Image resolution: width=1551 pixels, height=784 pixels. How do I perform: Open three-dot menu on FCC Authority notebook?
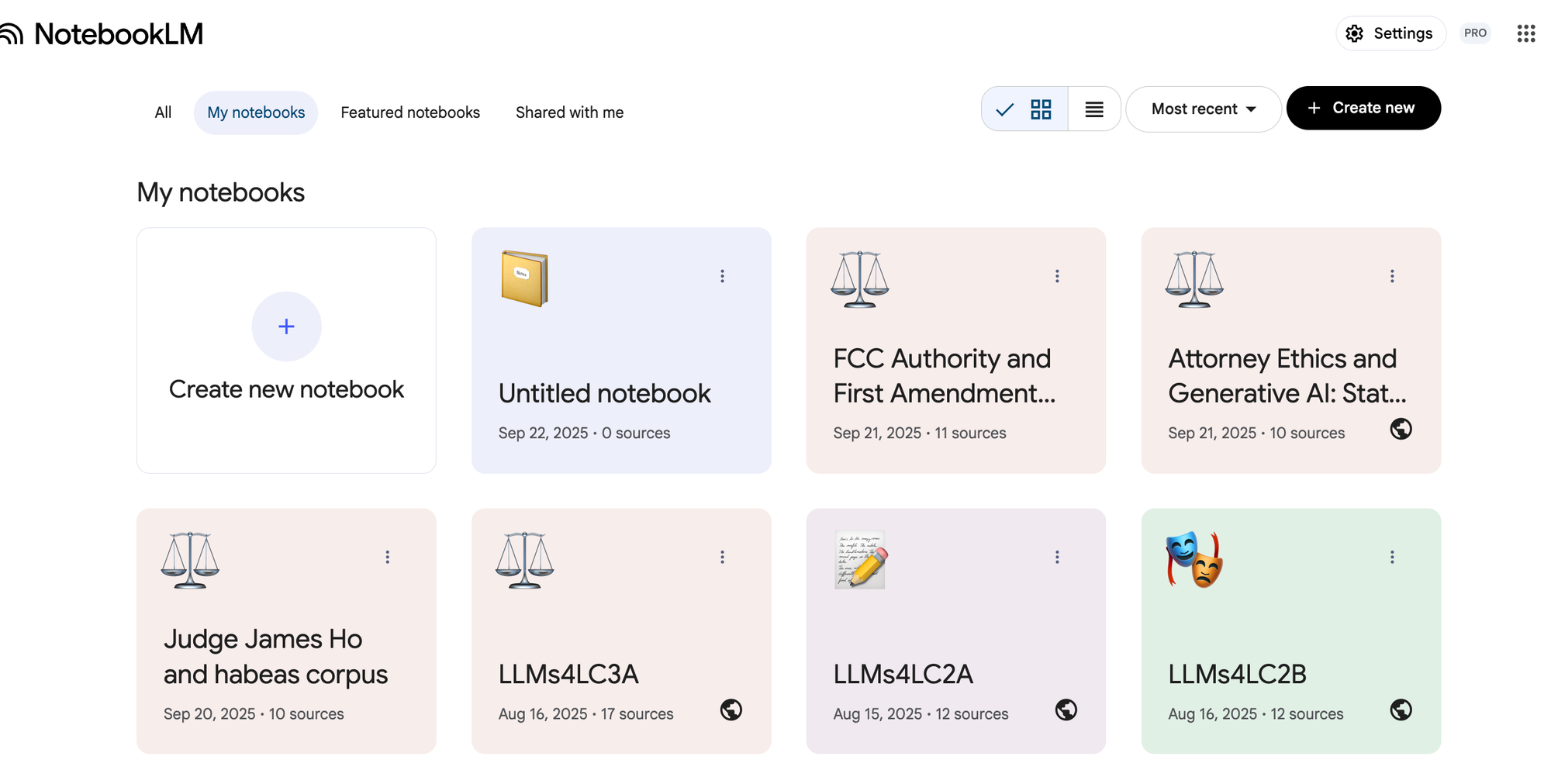1056,276
